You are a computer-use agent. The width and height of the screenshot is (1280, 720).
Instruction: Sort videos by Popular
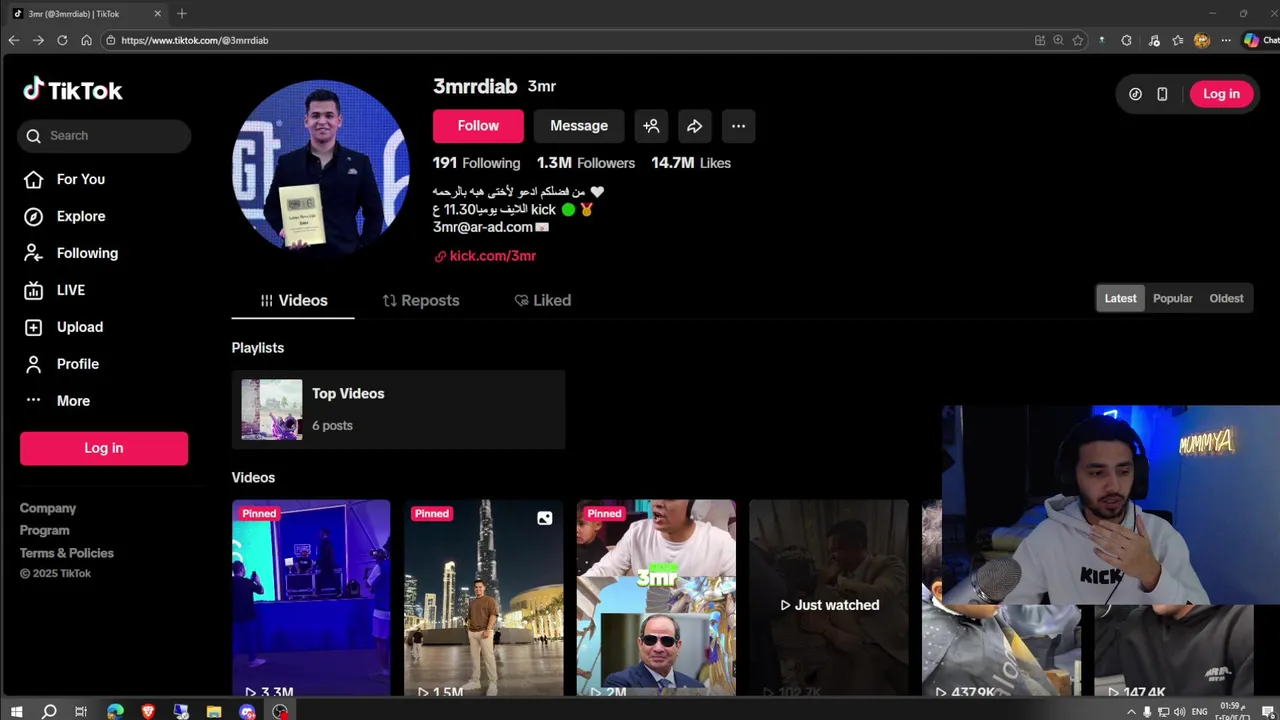click(1172, 298)
